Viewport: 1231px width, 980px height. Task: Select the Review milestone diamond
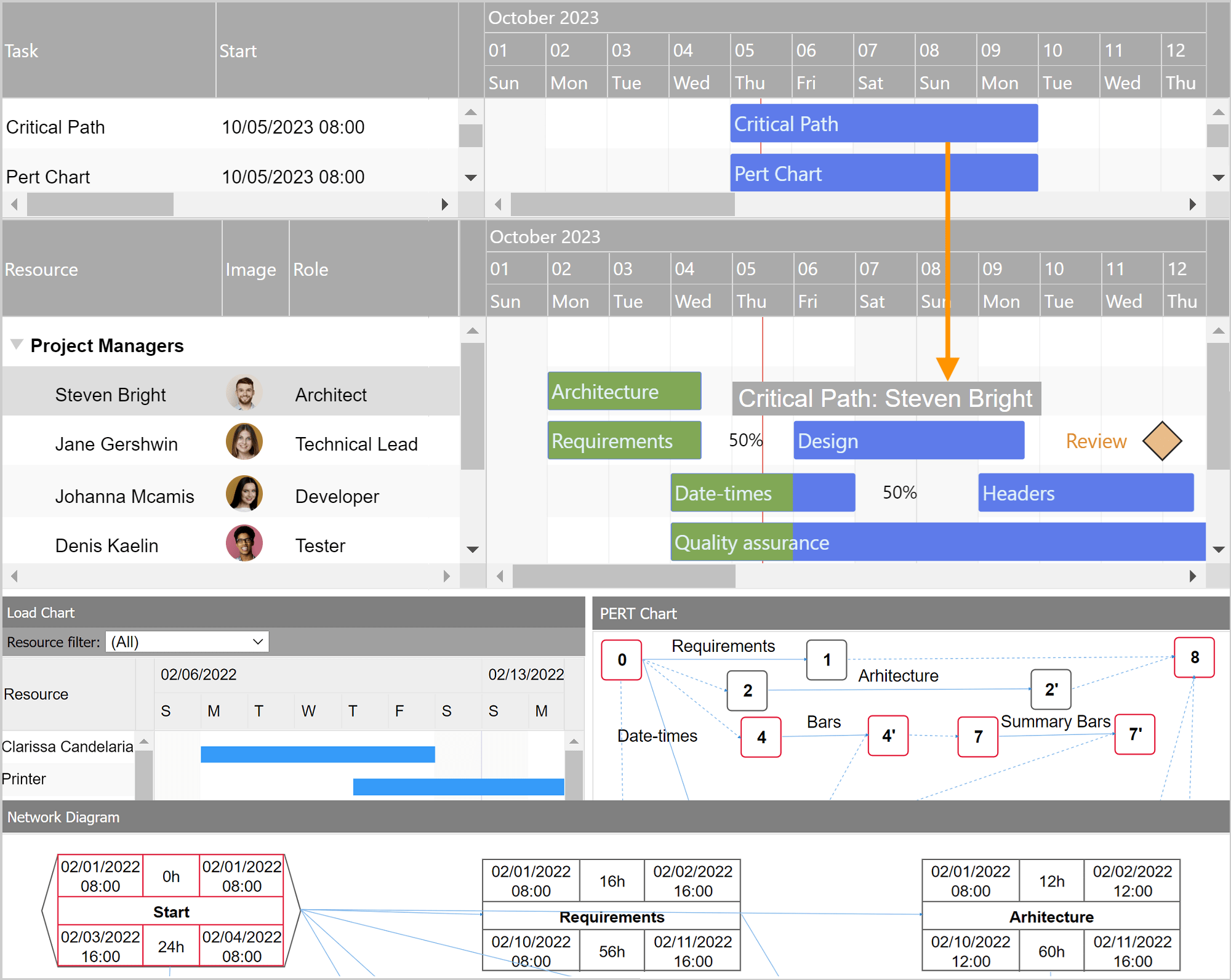point(1161,441)
